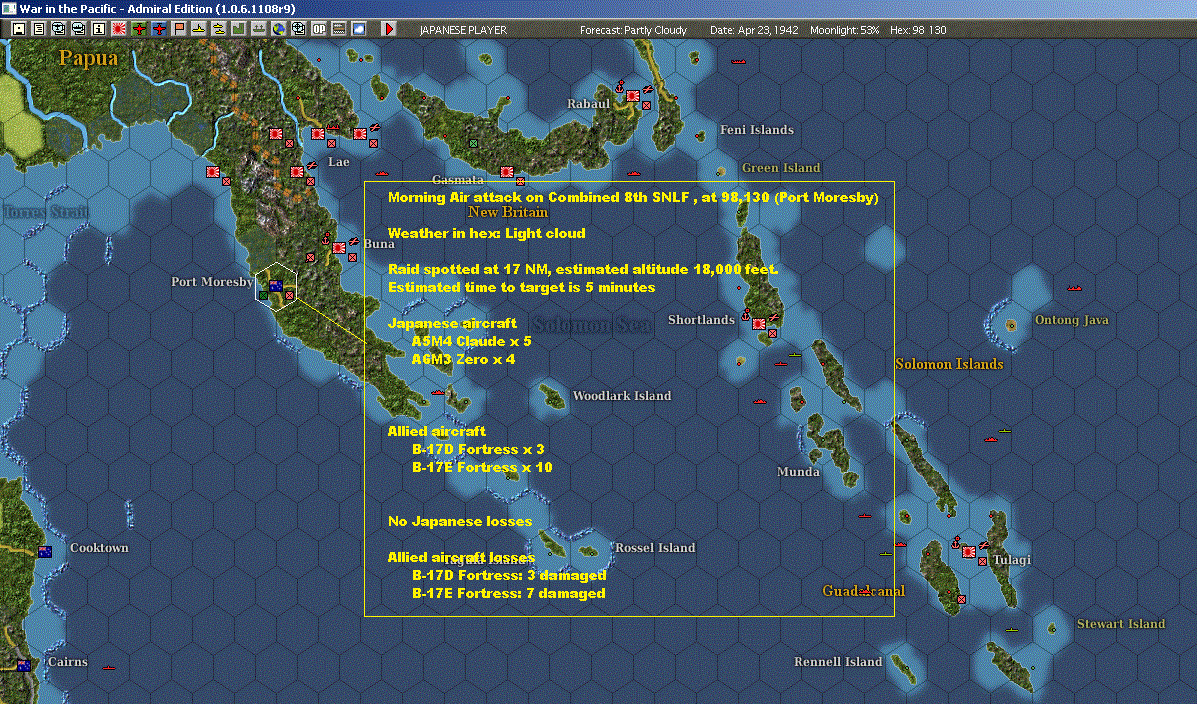
Task: Click the Torres Strait label
Action: pos(46,212)
